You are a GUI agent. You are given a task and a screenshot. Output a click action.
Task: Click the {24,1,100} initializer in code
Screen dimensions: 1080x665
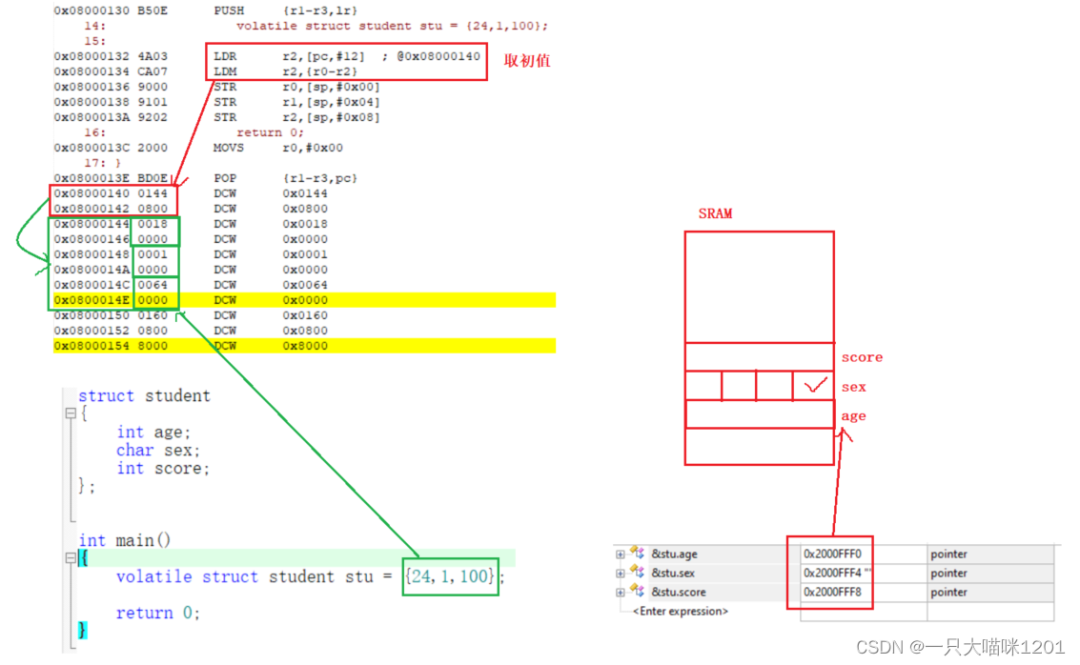[x=450, y=577]
